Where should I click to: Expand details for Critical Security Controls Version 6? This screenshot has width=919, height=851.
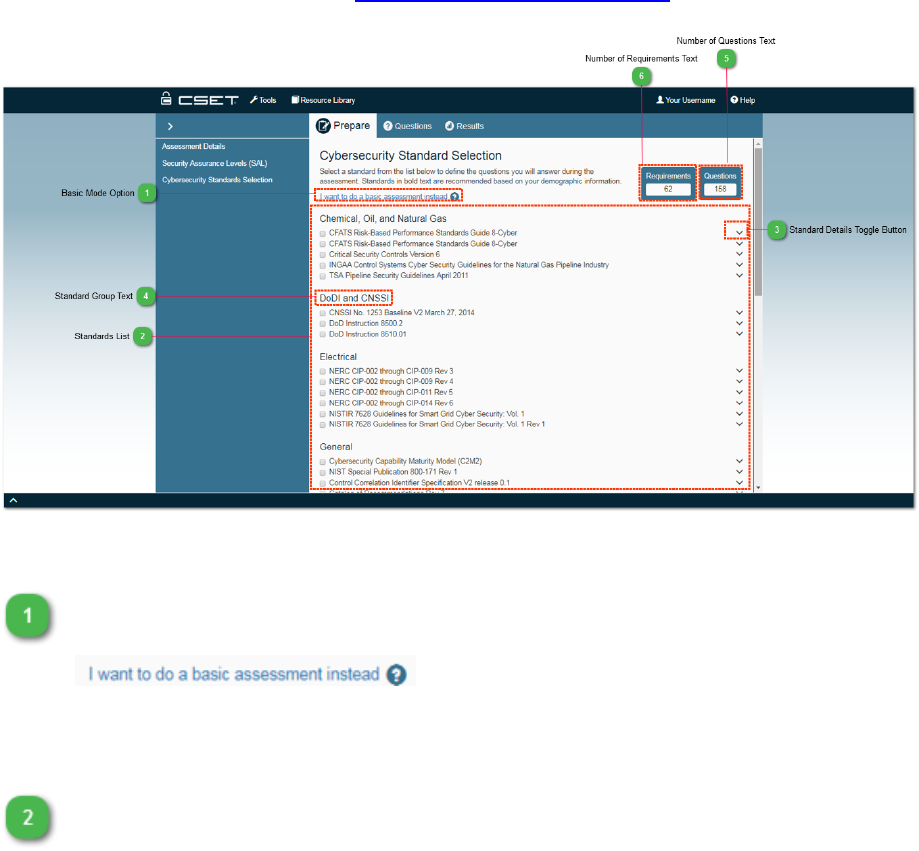pos(740,254)
